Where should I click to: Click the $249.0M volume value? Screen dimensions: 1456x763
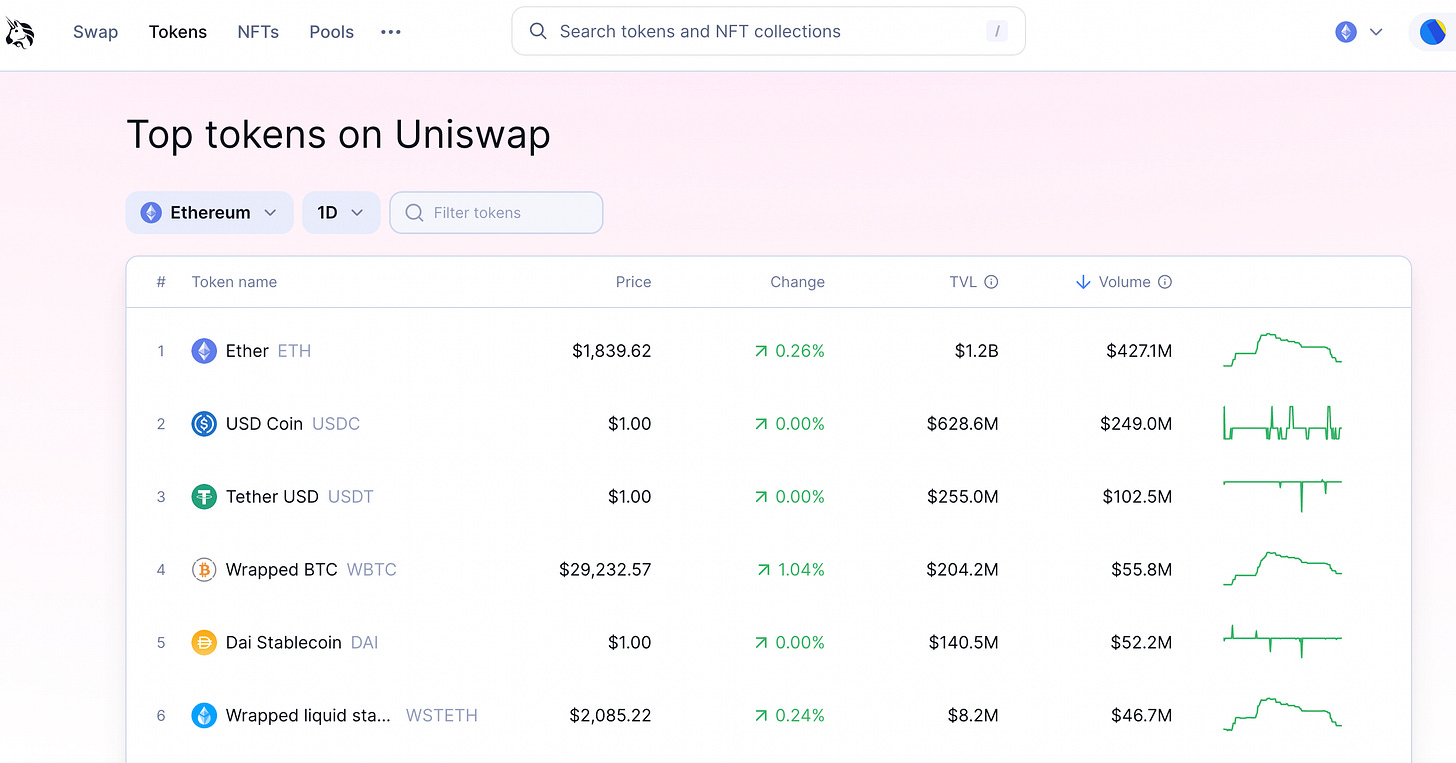click(1136, 424)
